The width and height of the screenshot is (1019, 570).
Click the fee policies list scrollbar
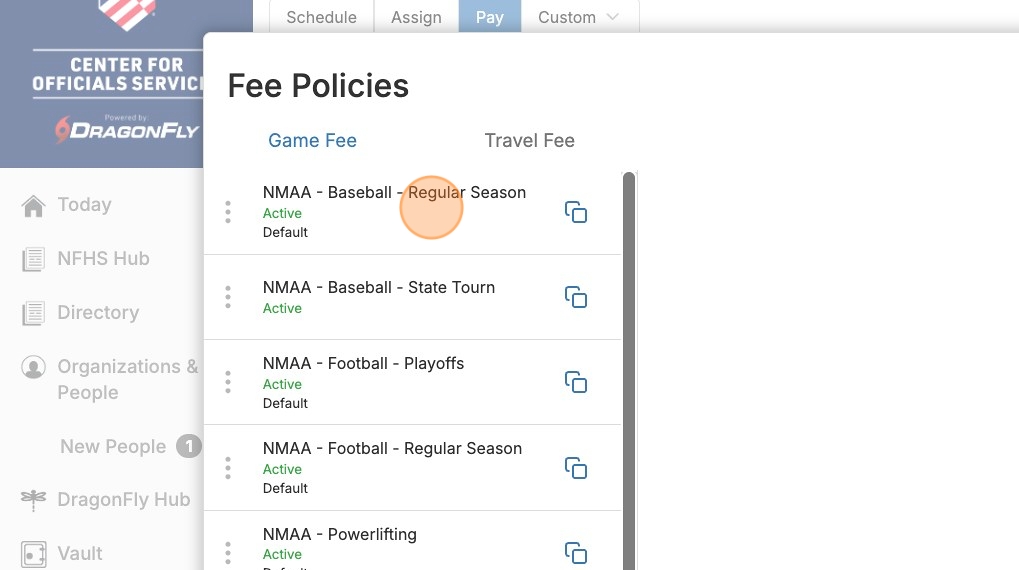tap(629, 370)
